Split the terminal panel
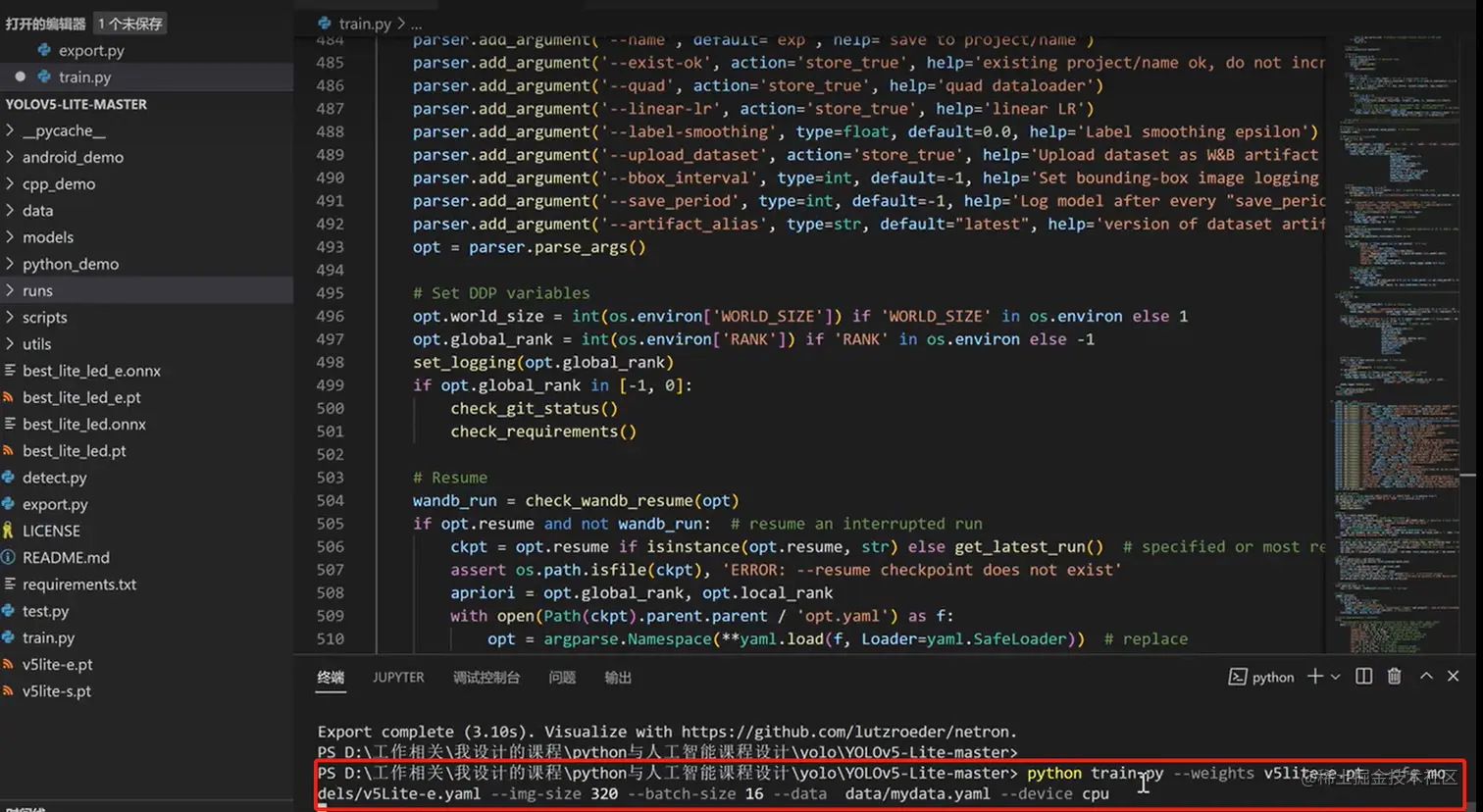The image size is (1483, 812). point(1363,677)
